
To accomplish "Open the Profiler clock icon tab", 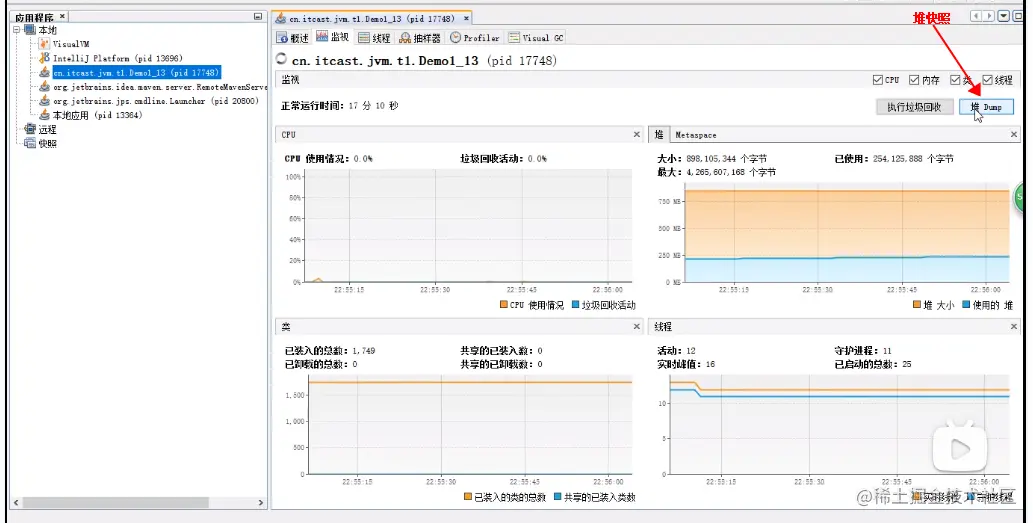I will (x=455, y=38).
